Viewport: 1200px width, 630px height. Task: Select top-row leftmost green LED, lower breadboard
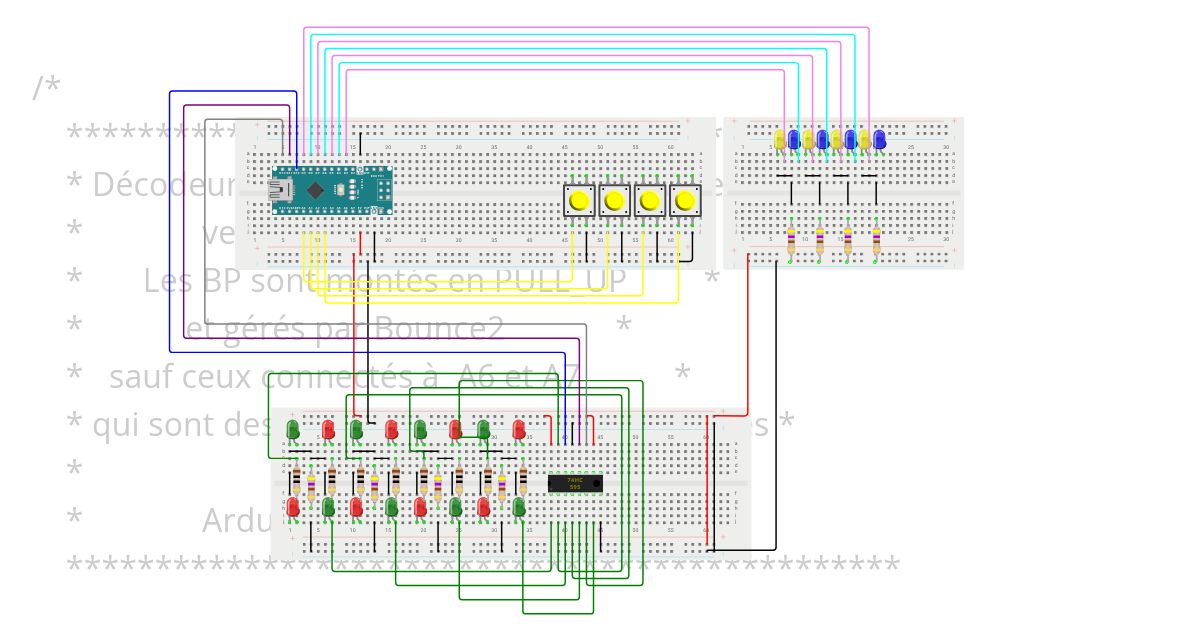293,430
